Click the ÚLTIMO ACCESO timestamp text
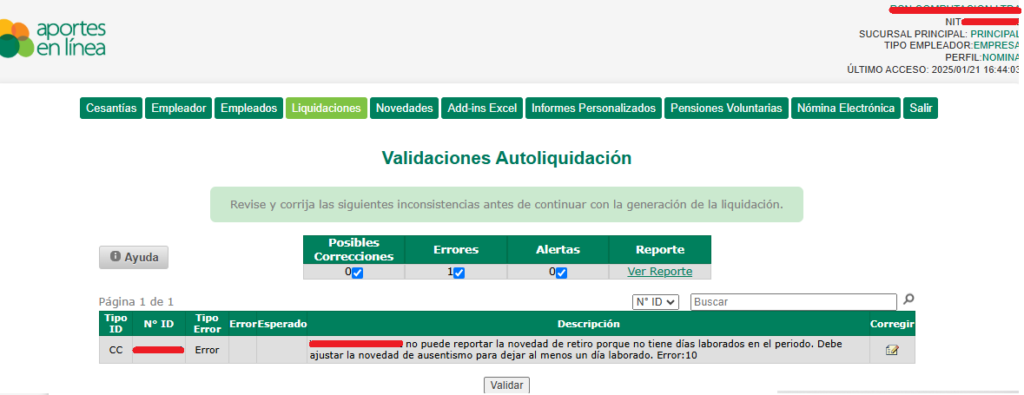Image resolution: width=1024 pixels, height=395 pixels. coord(933,69)
